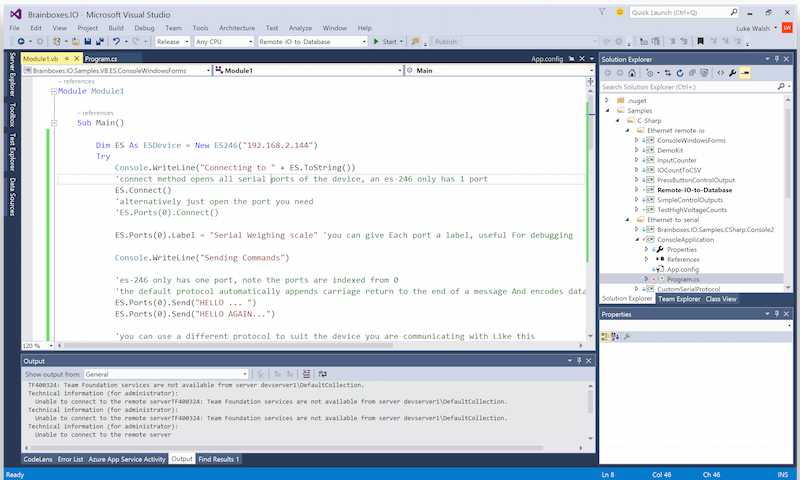
Task: Select Remote-IO-to-Database project in tree
Action: point(694,190)
